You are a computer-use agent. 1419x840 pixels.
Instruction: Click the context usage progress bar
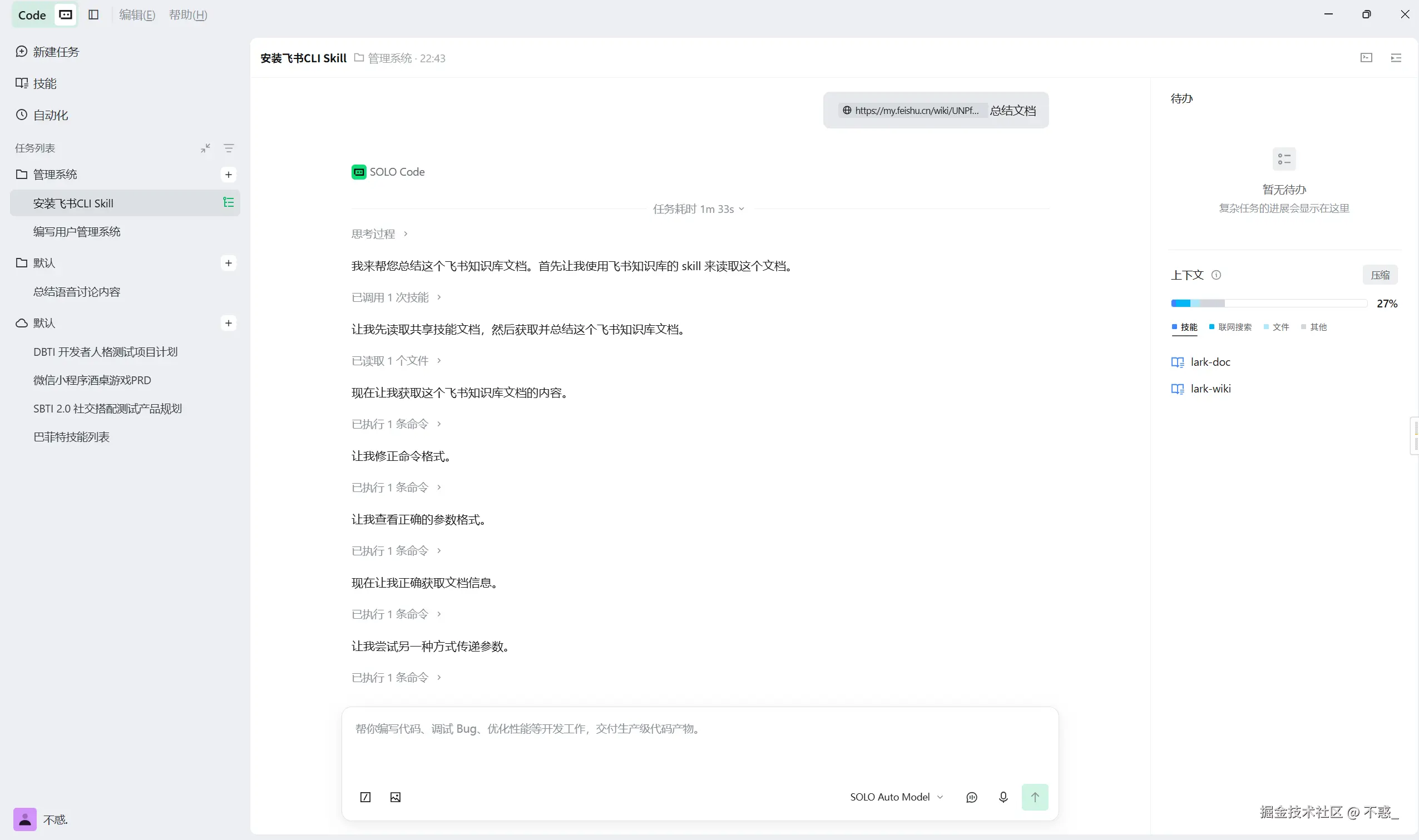click(1269, 304)
